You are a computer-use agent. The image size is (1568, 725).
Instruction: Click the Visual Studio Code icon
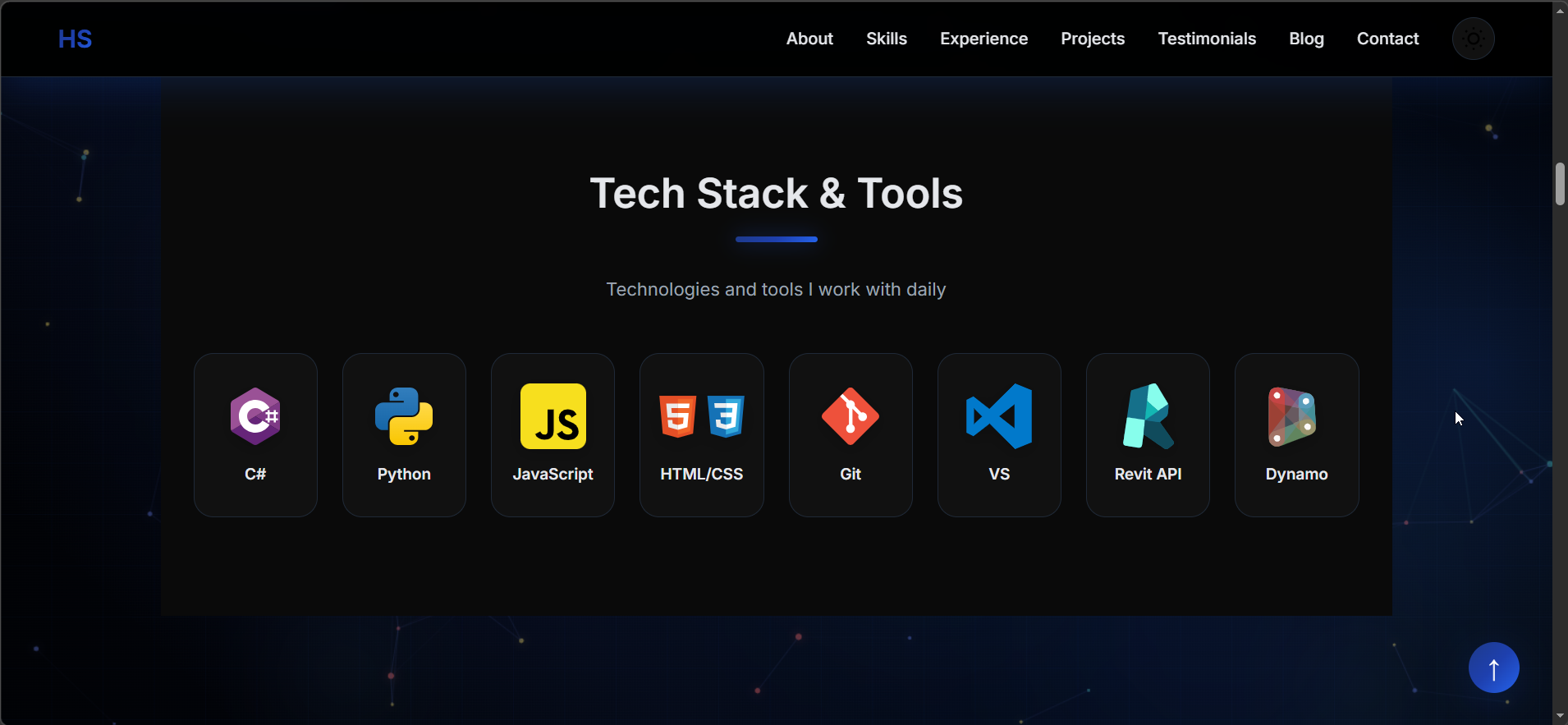[x=999, y=416]
